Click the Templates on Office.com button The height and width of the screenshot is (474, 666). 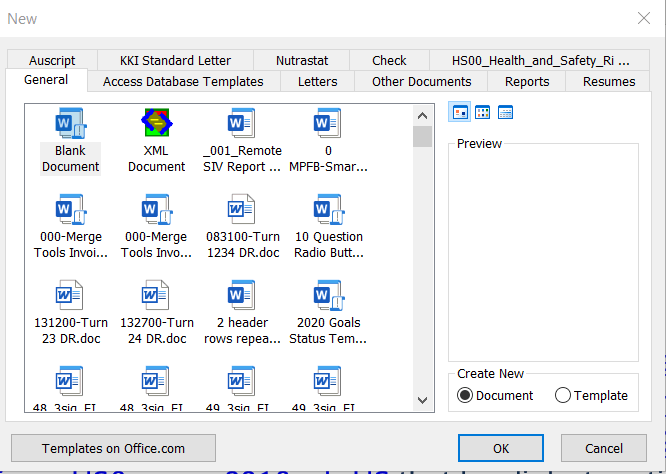point(113,448)
